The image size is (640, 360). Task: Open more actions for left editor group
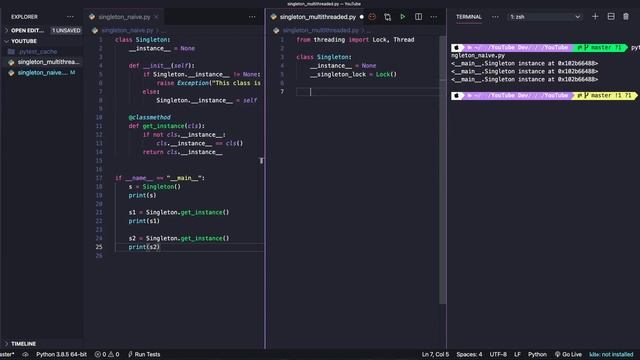[252, 17]
